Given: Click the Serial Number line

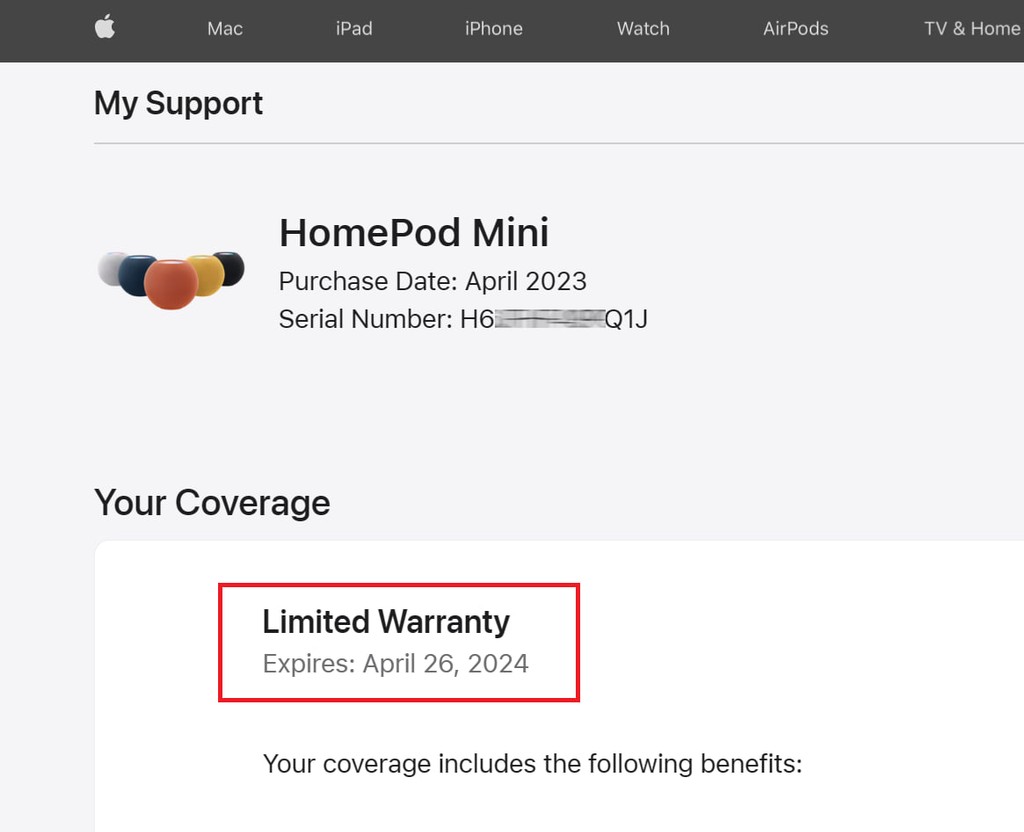Looking at the screenshot, I should (463, 319).
